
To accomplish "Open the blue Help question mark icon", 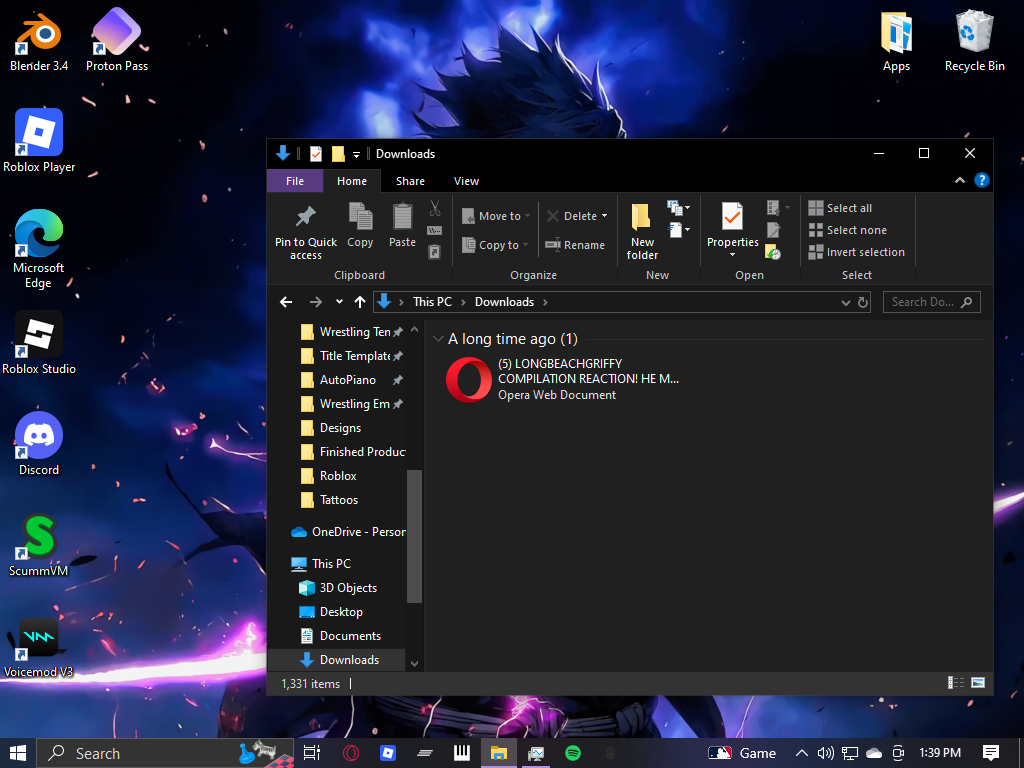I will pos(982,181).
